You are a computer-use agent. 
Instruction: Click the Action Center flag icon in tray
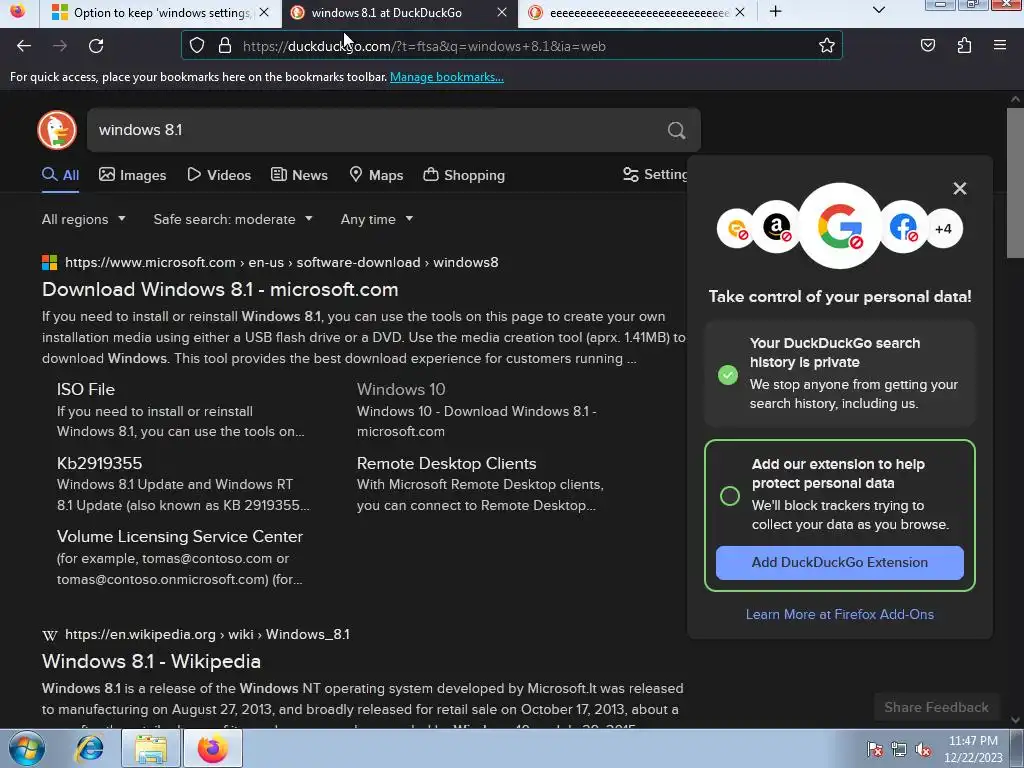(874, 750)
